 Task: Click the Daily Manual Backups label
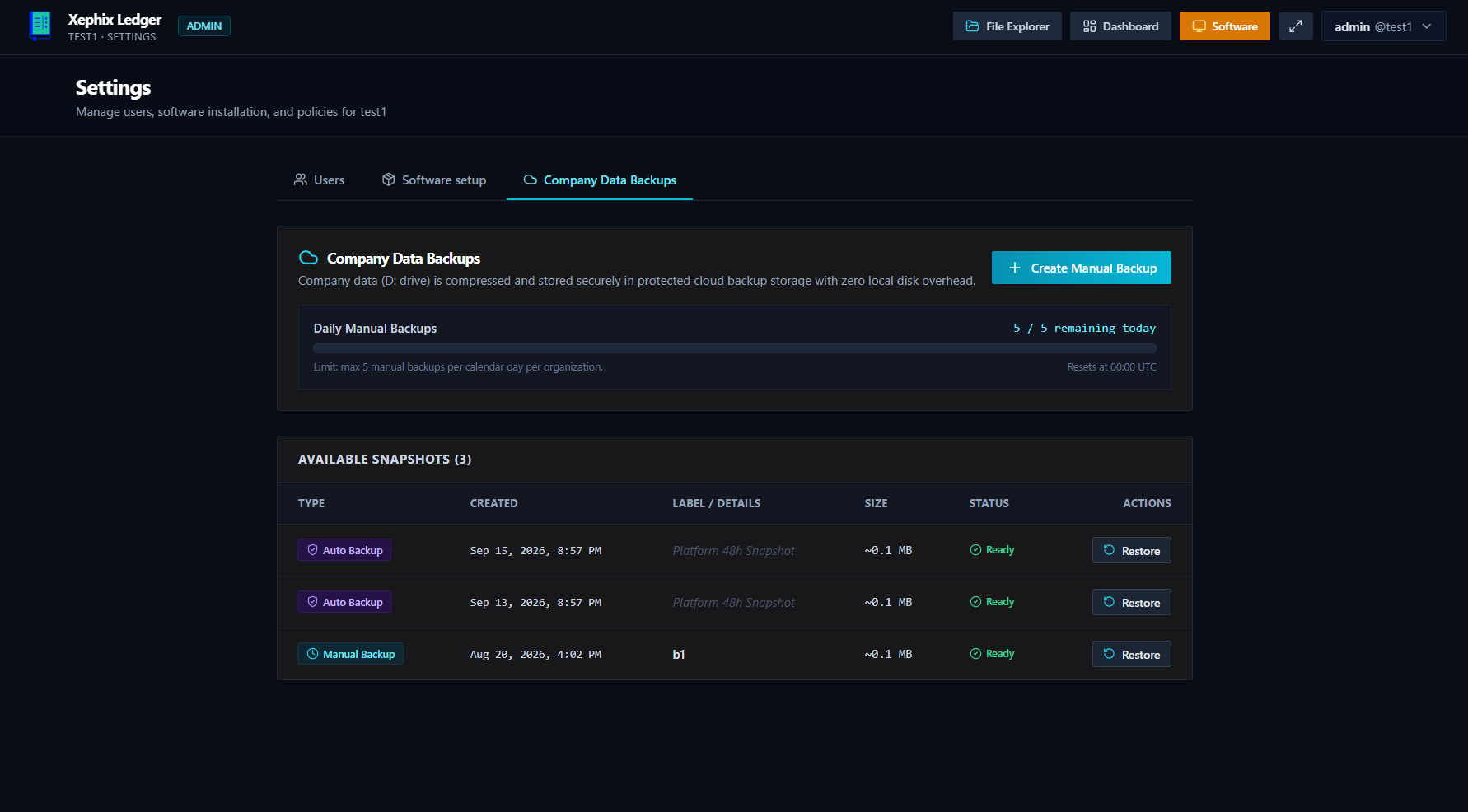[375, 329]
